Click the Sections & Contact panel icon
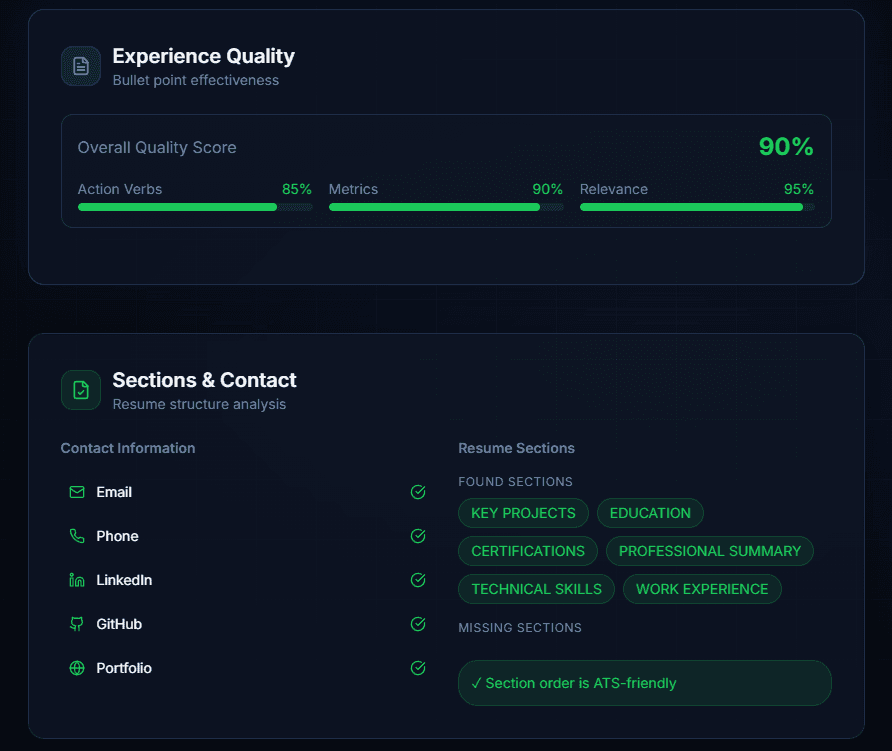 pyautogui.click(x=81, y=390)
